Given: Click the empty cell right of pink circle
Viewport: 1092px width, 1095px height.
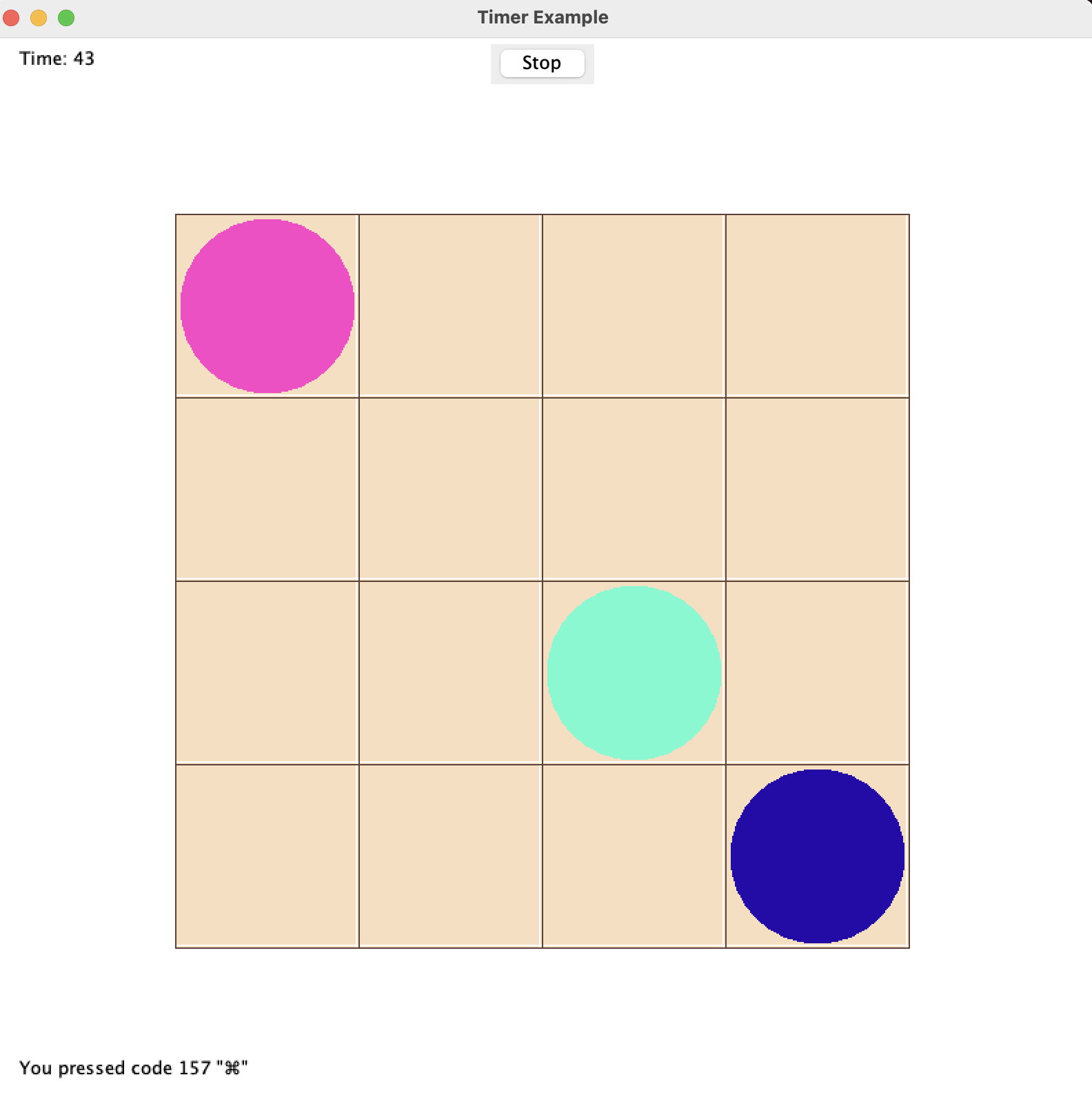Looking at the screenshot, I should point(450,306).
